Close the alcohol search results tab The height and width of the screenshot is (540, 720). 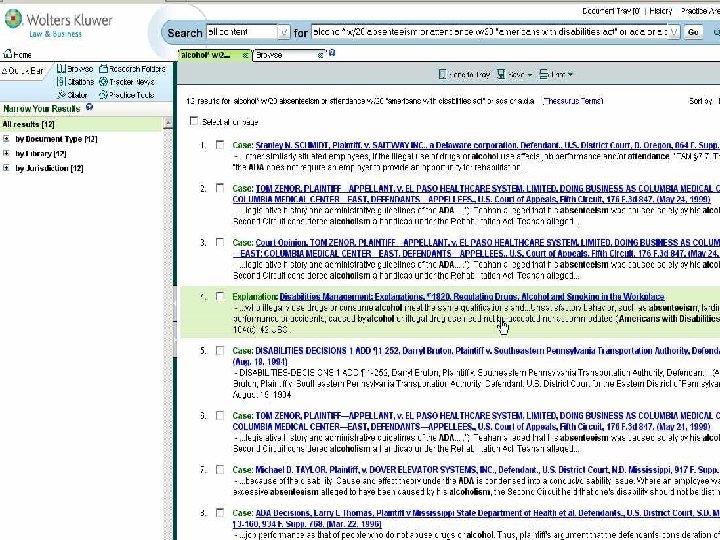[245, 55]
